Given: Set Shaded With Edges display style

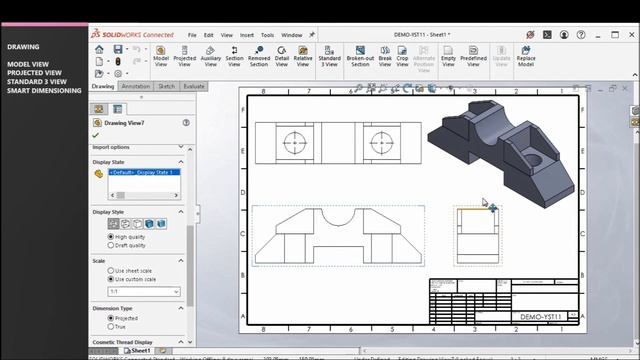Looking at the screenshot, I should click(149, 224).
